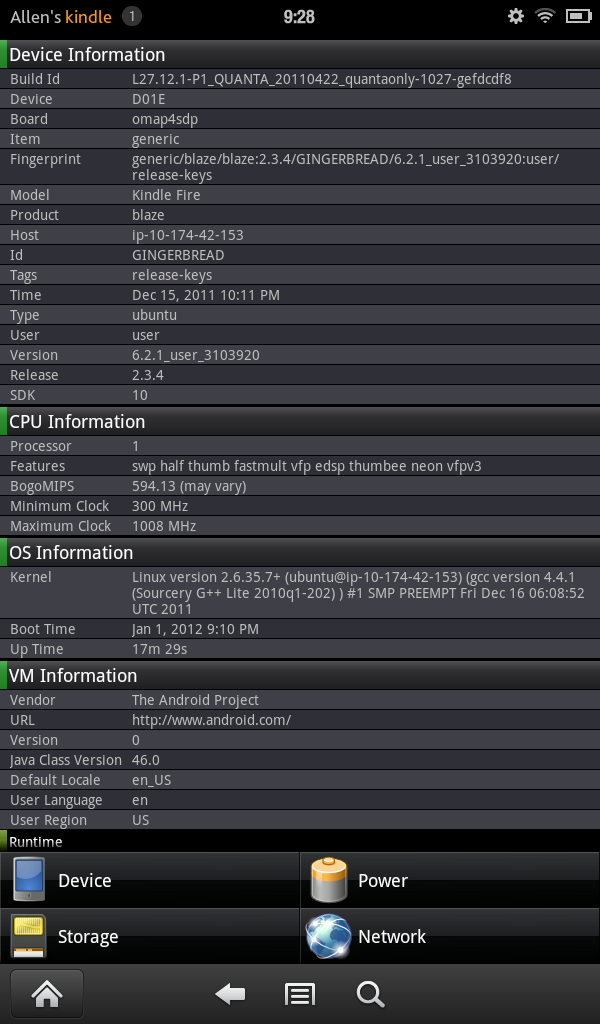Tap the notification count badge
Screen dimensions: 600x1024
tap(132, 16)
